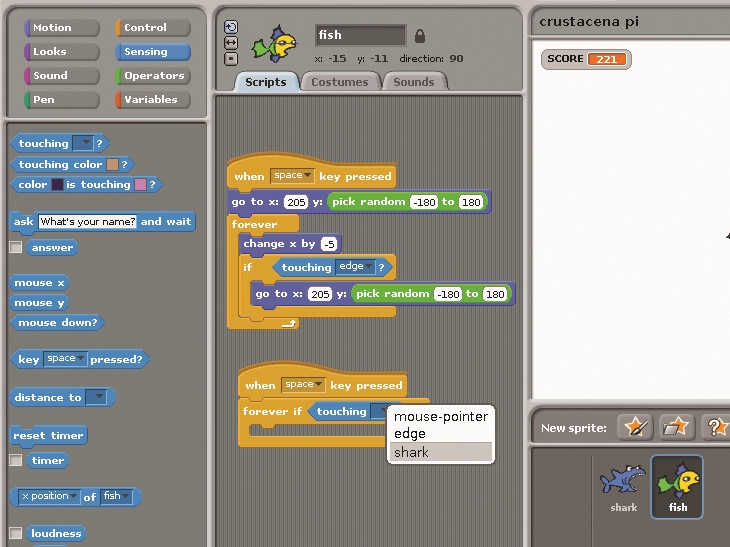This screenshot has width=730, height=547.
Task: Open the Sensing block category
Action: [153, 52]
